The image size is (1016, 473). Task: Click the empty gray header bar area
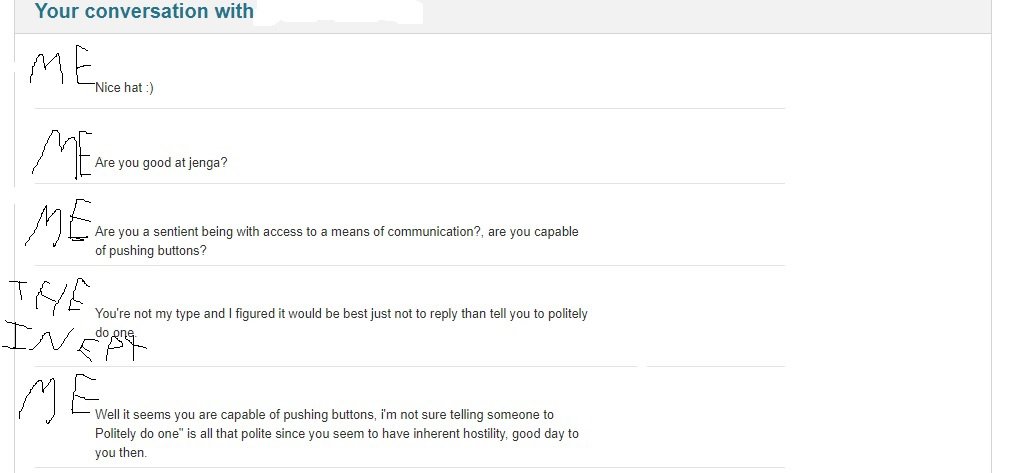click(700, 14)
